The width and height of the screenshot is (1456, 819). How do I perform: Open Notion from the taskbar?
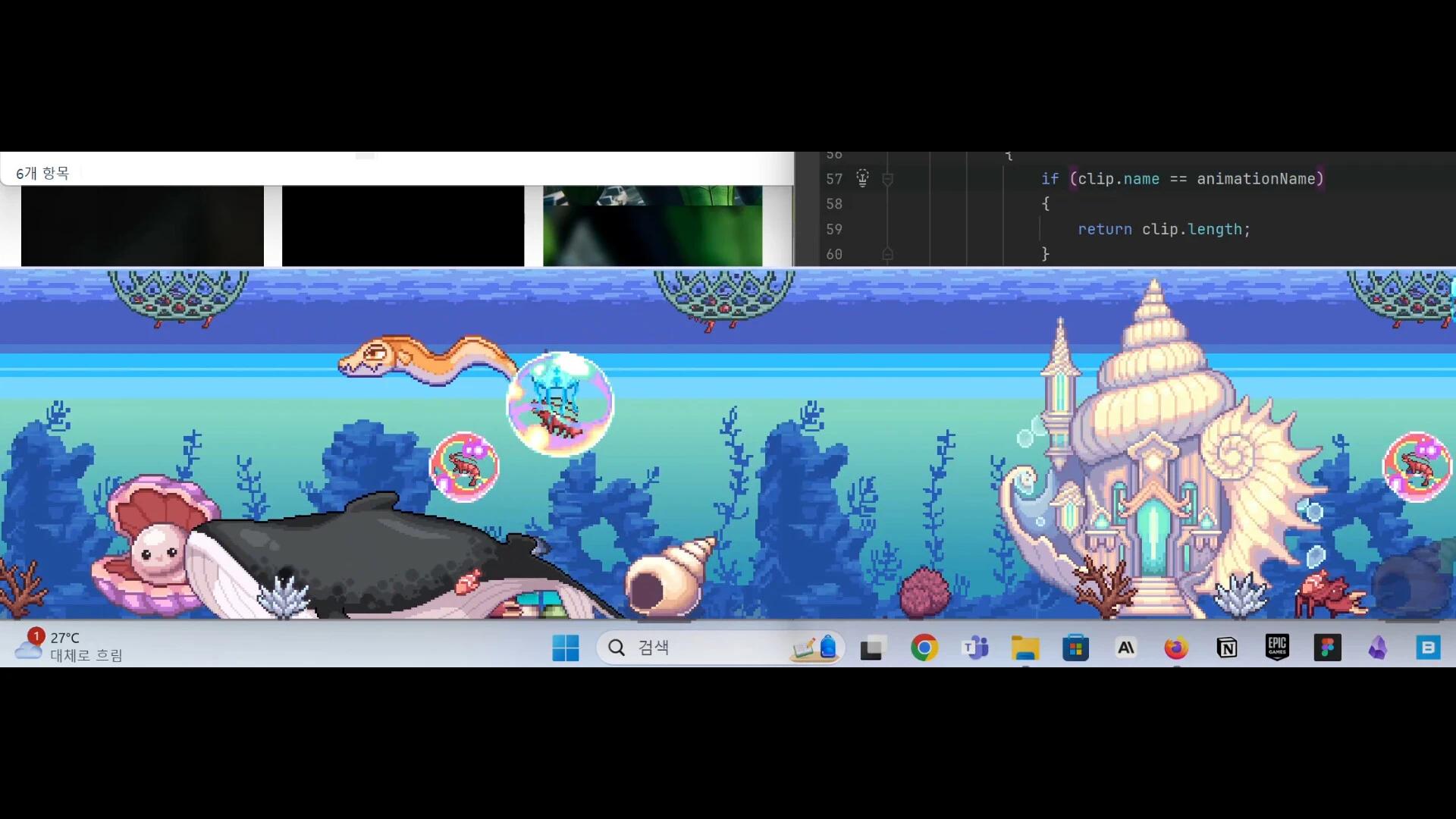coord(1227,648)
